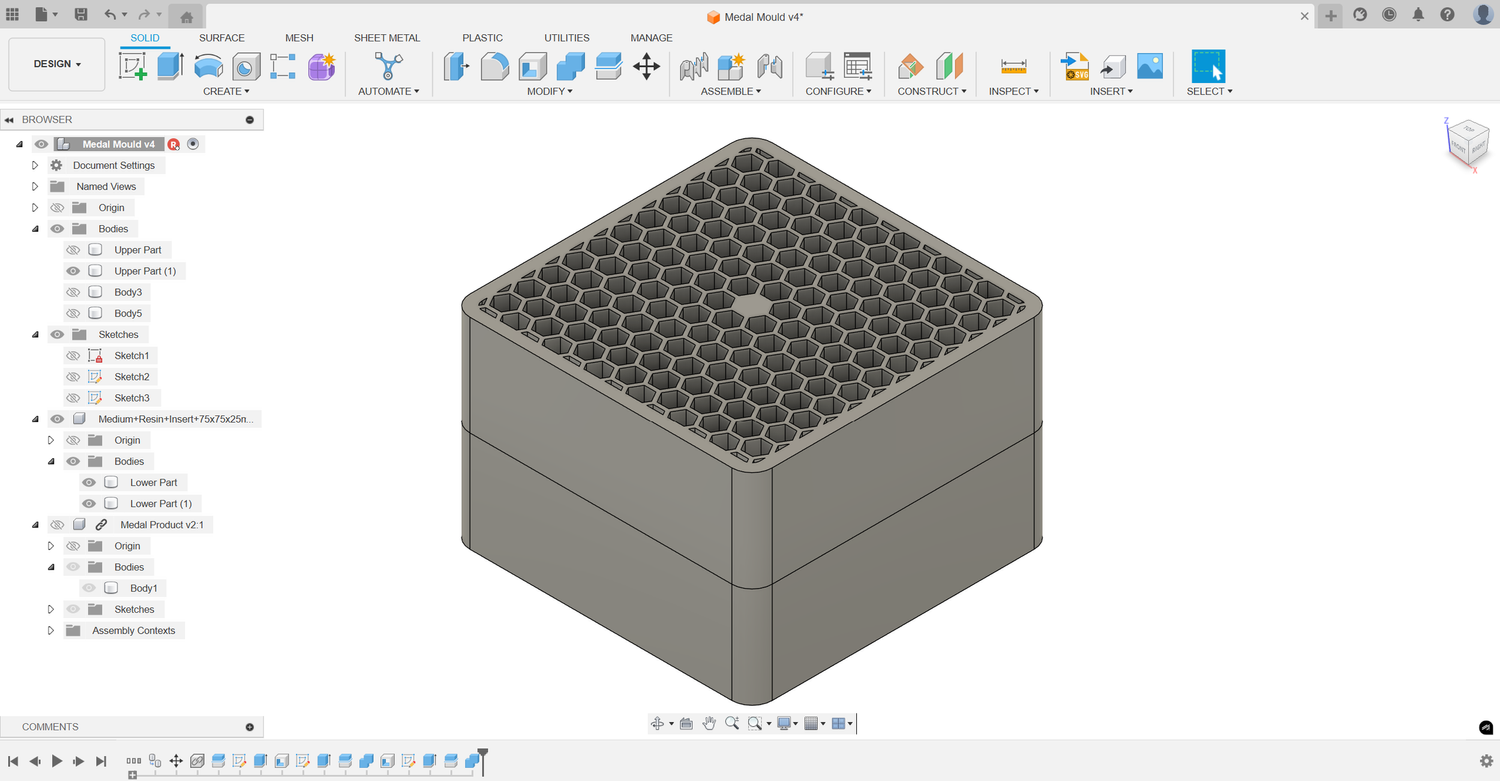
Task: Jump to the timeline beginning
Action: click(x=13, y=761)
